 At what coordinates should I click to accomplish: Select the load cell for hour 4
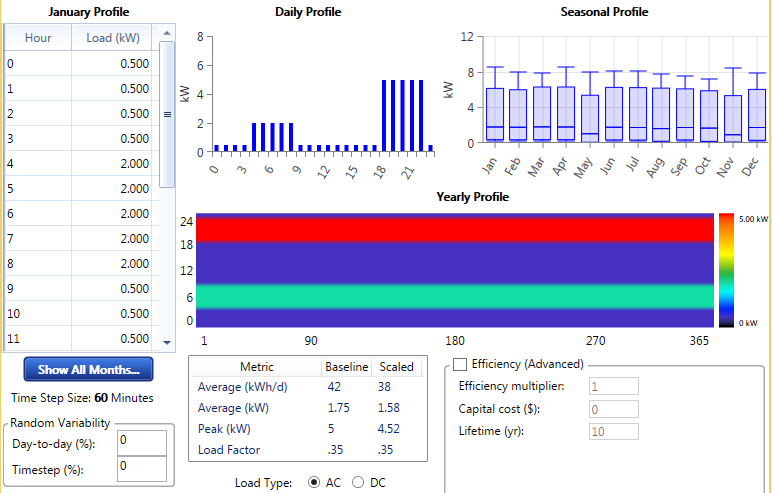pos(114,164)
